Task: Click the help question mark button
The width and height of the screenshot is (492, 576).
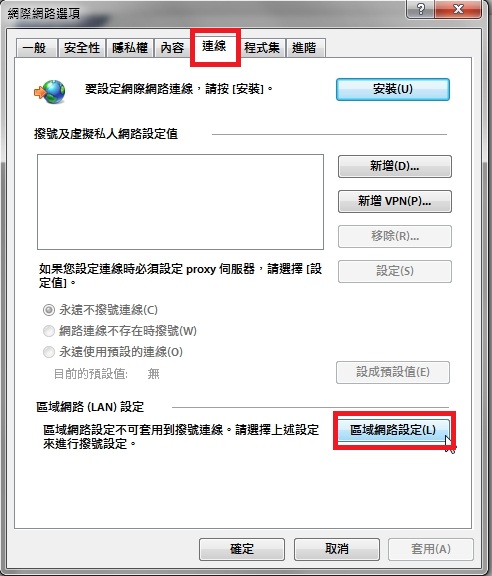Action: coord(420,8)
